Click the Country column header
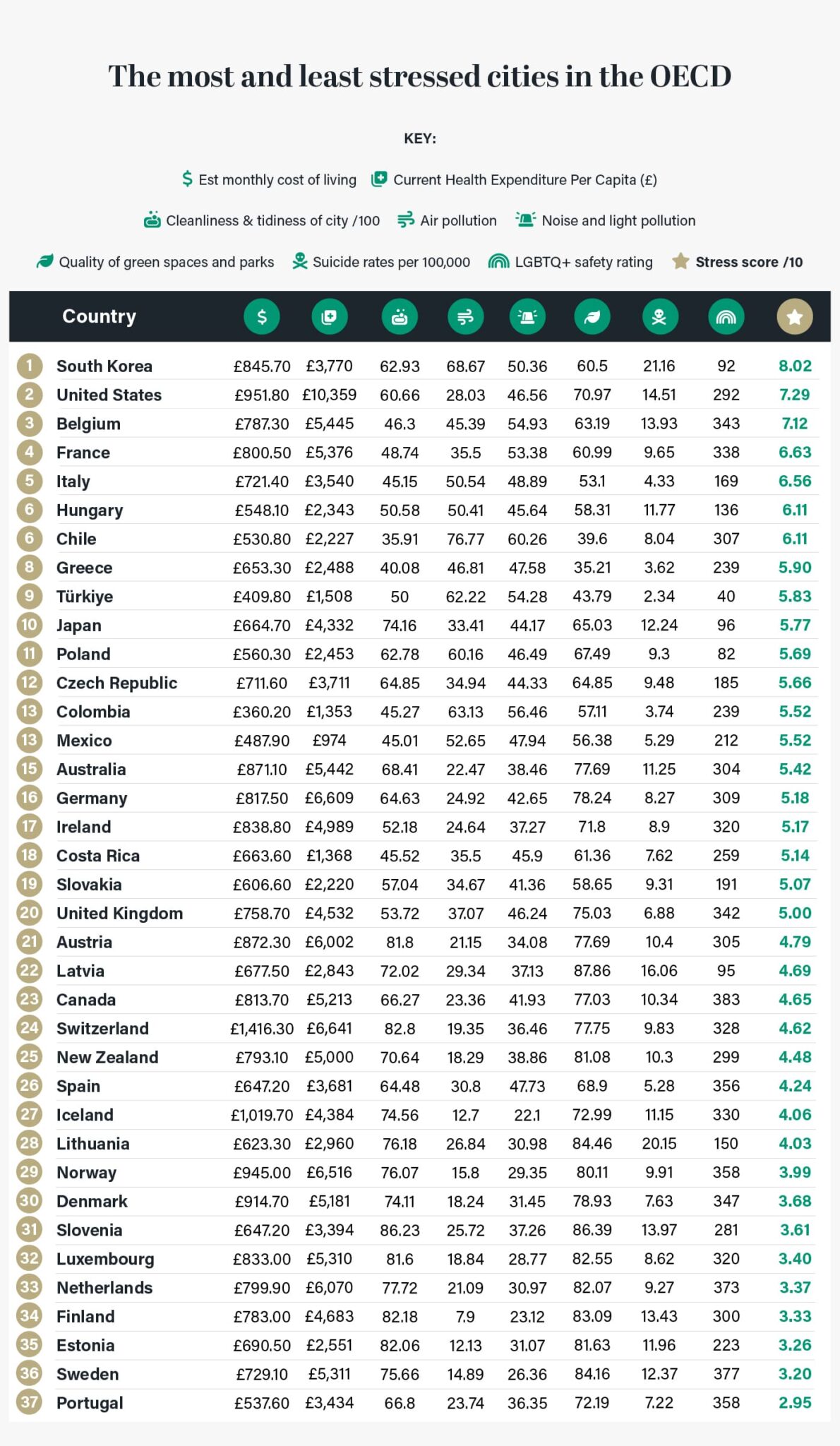The image size is (840, 1446). click(x=99, y=316)
